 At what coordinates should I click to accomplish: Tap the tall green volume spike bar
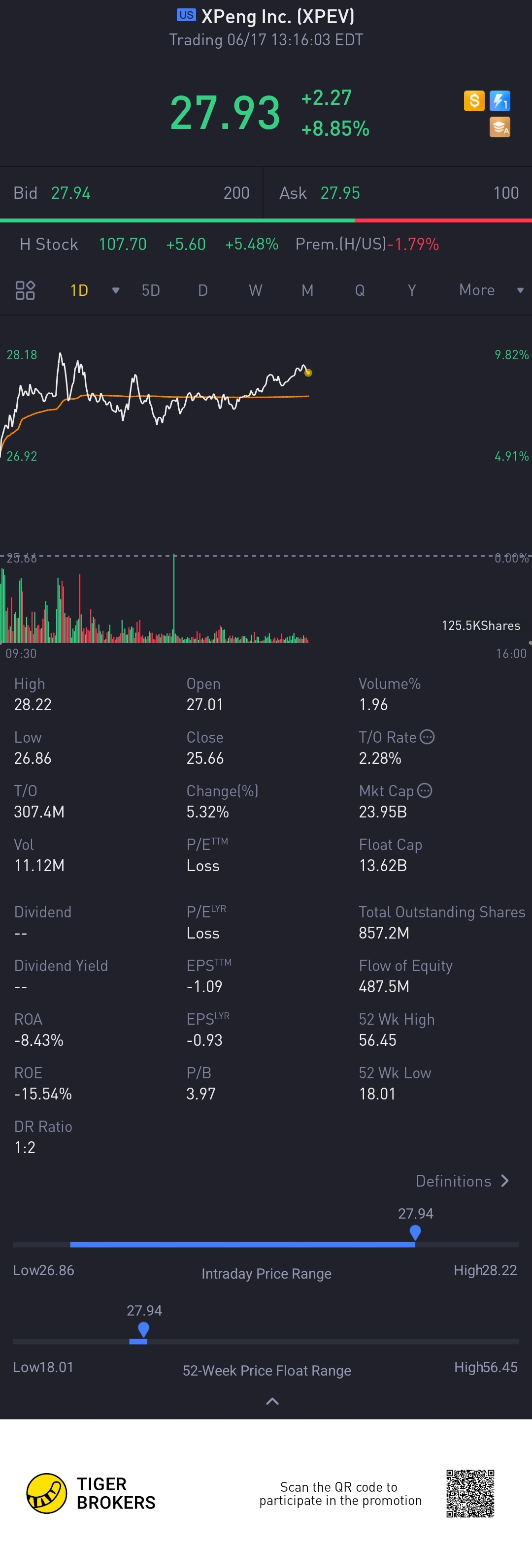(x=174, y=598)
